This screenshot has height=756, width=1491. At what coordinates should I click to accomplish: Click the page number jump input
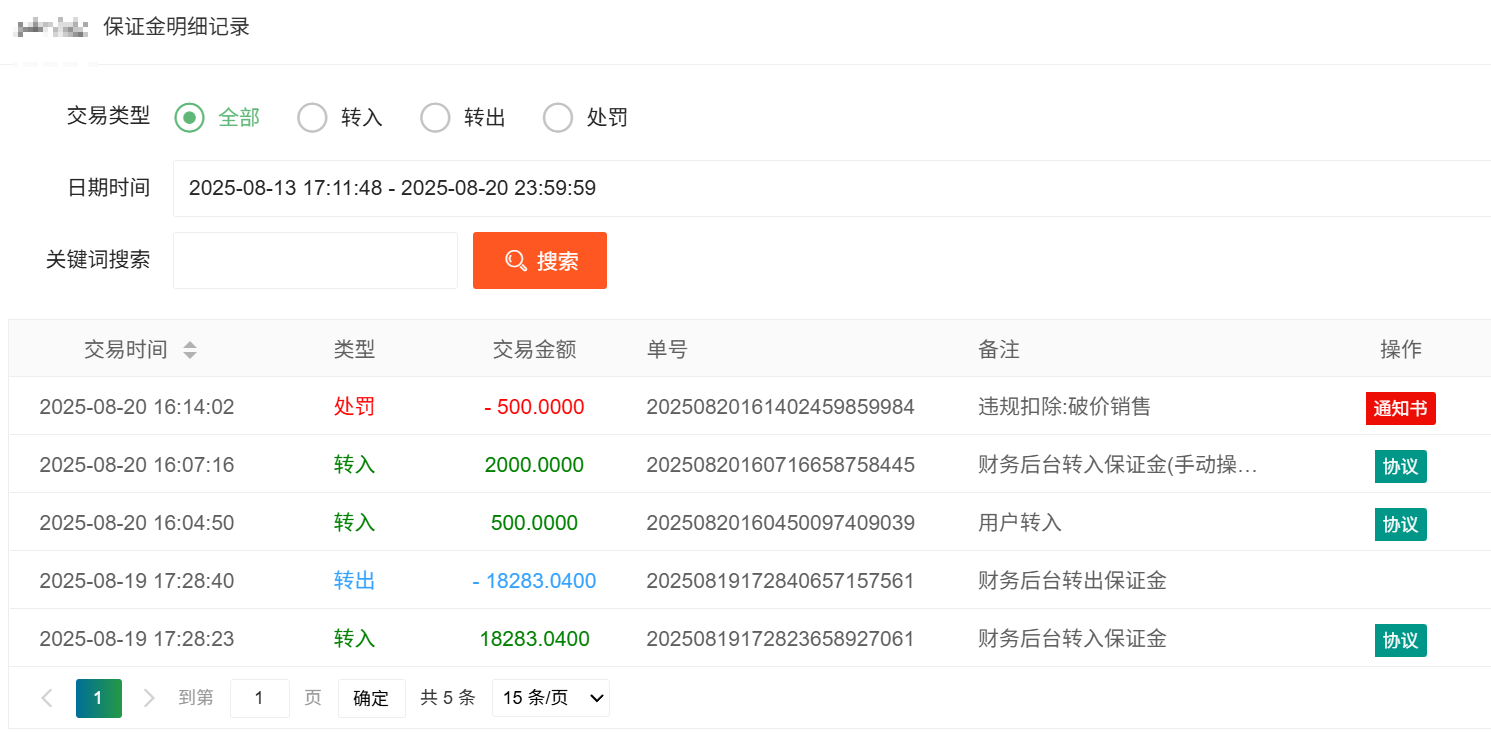tap(259, 698)
